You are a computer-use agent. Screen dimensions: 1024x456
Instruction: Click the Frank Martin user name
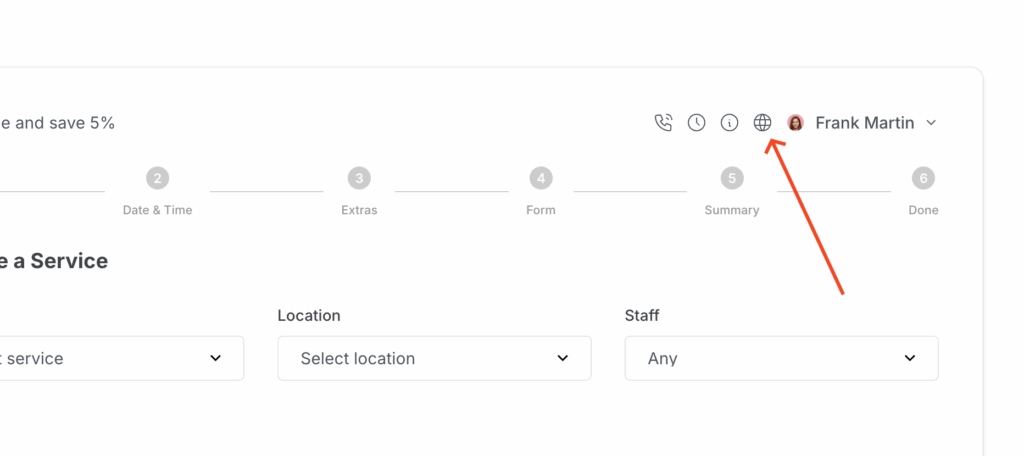pyautogui.click(x=865, y=122)
